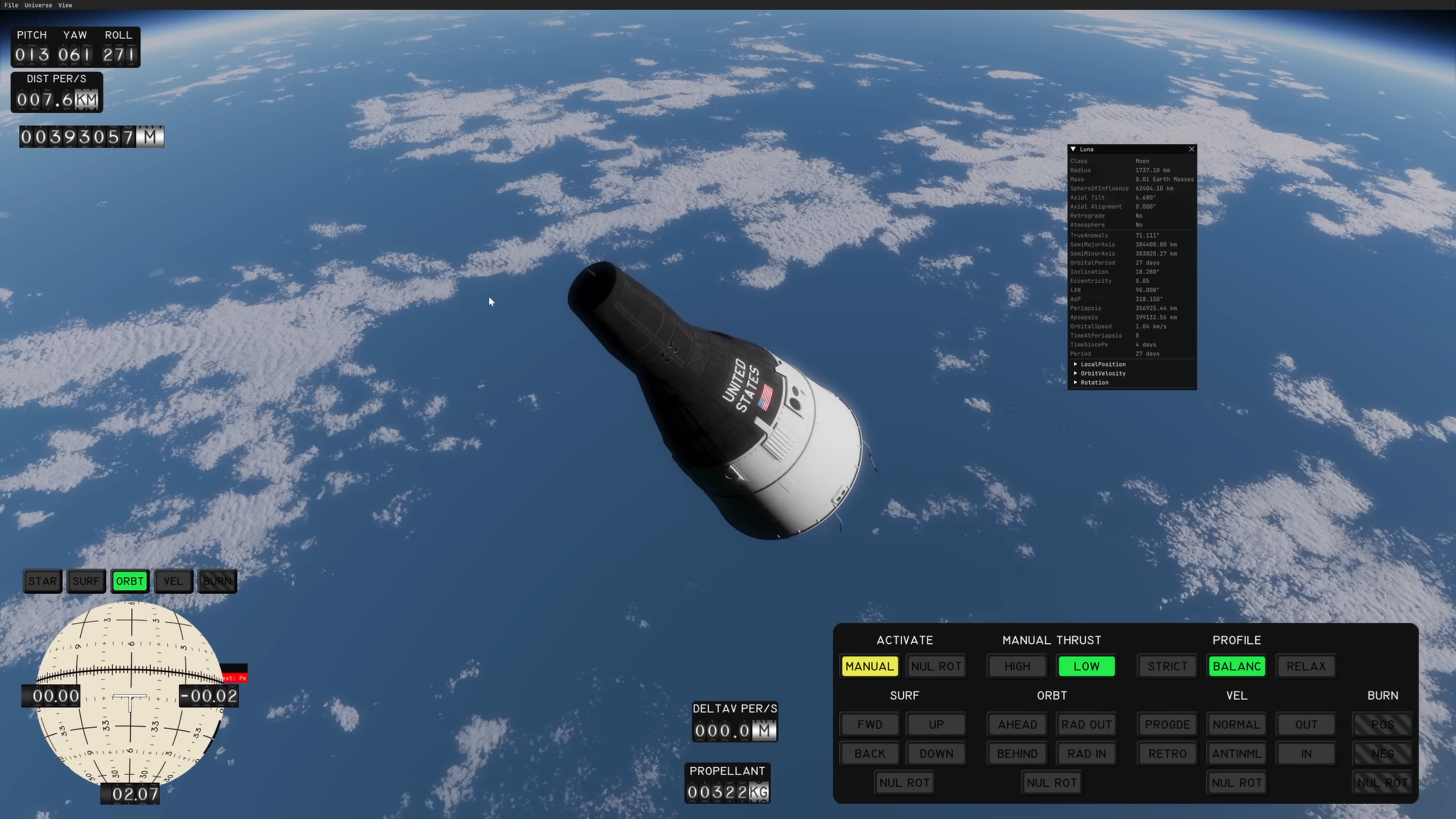This screenshot has width=1456, height=819.
Task: Open the Universe menu
Action: pos(38,5)
